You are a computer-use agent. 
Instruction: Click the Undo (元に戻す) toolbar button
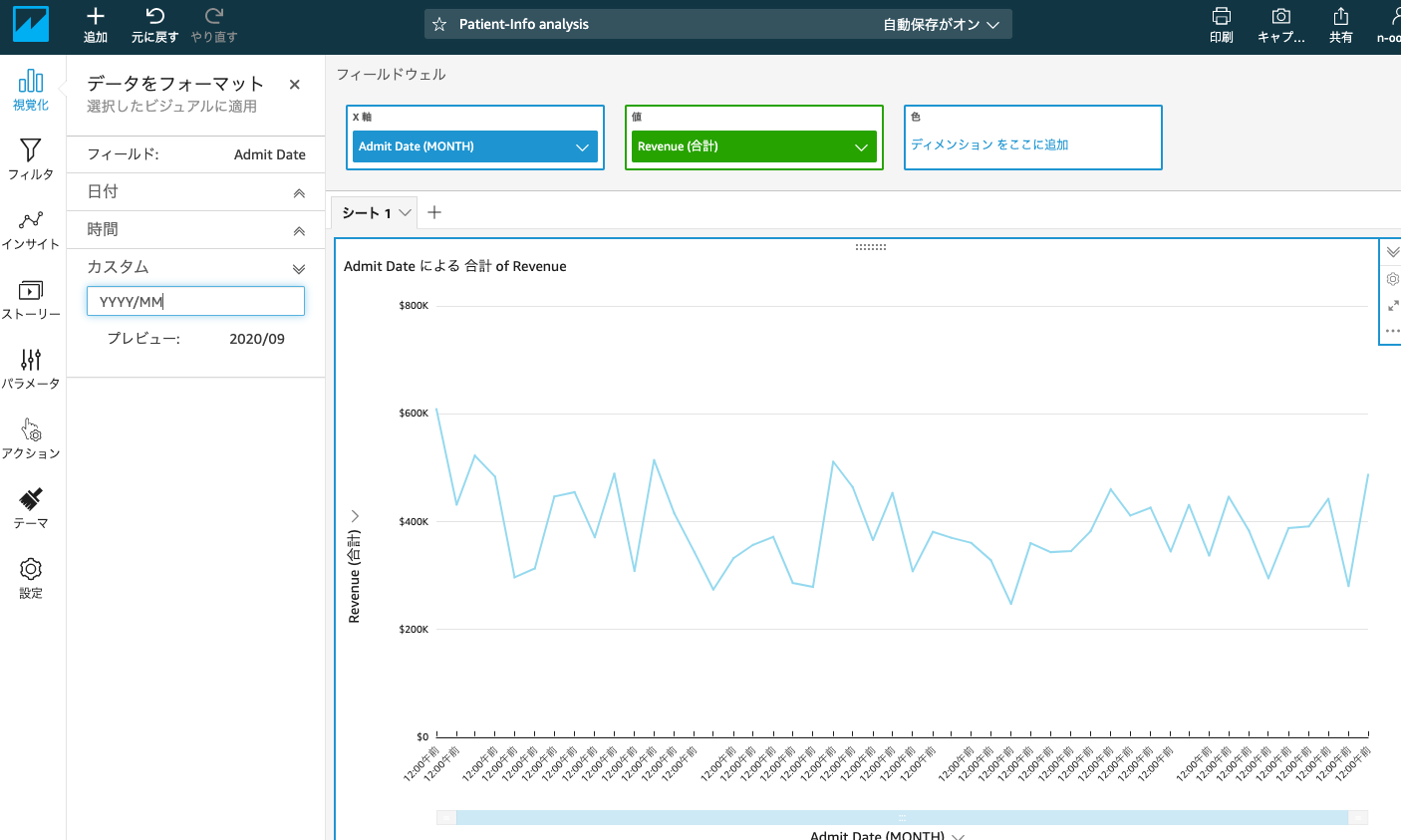(154, 25)
